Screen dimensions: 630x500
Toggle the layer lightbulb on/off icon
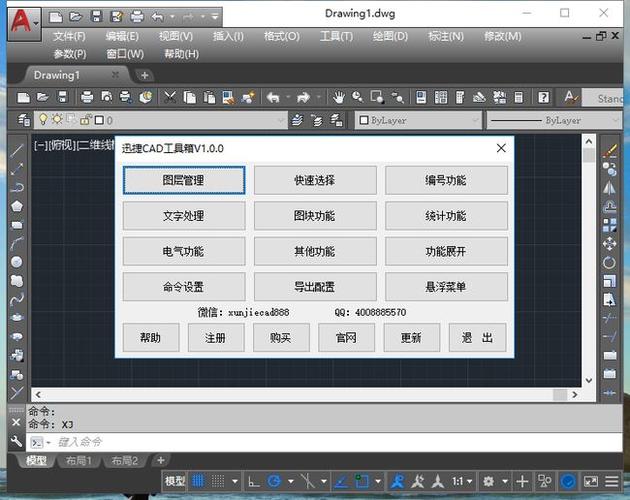(x=43, y=119)
